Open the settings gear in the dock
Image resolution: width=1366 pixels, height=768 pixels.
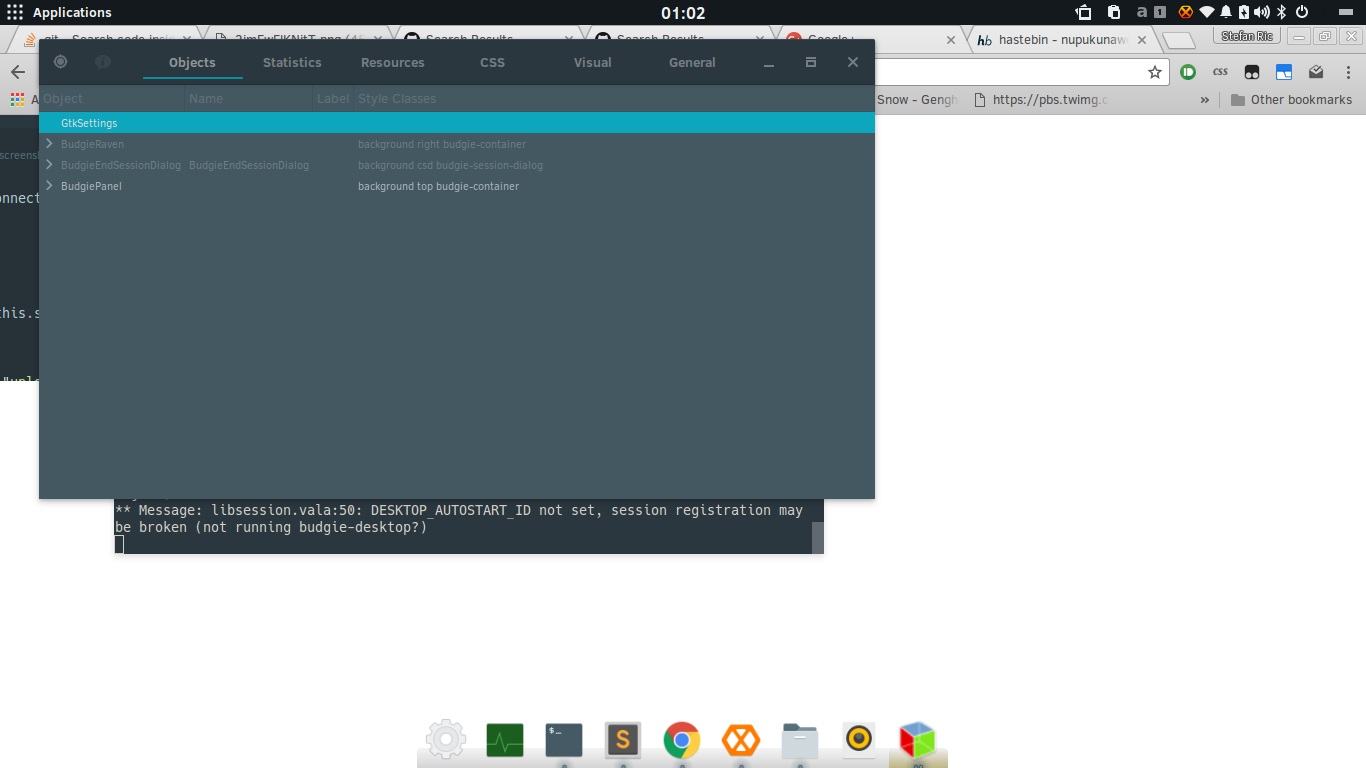click(x=446, y=740)
